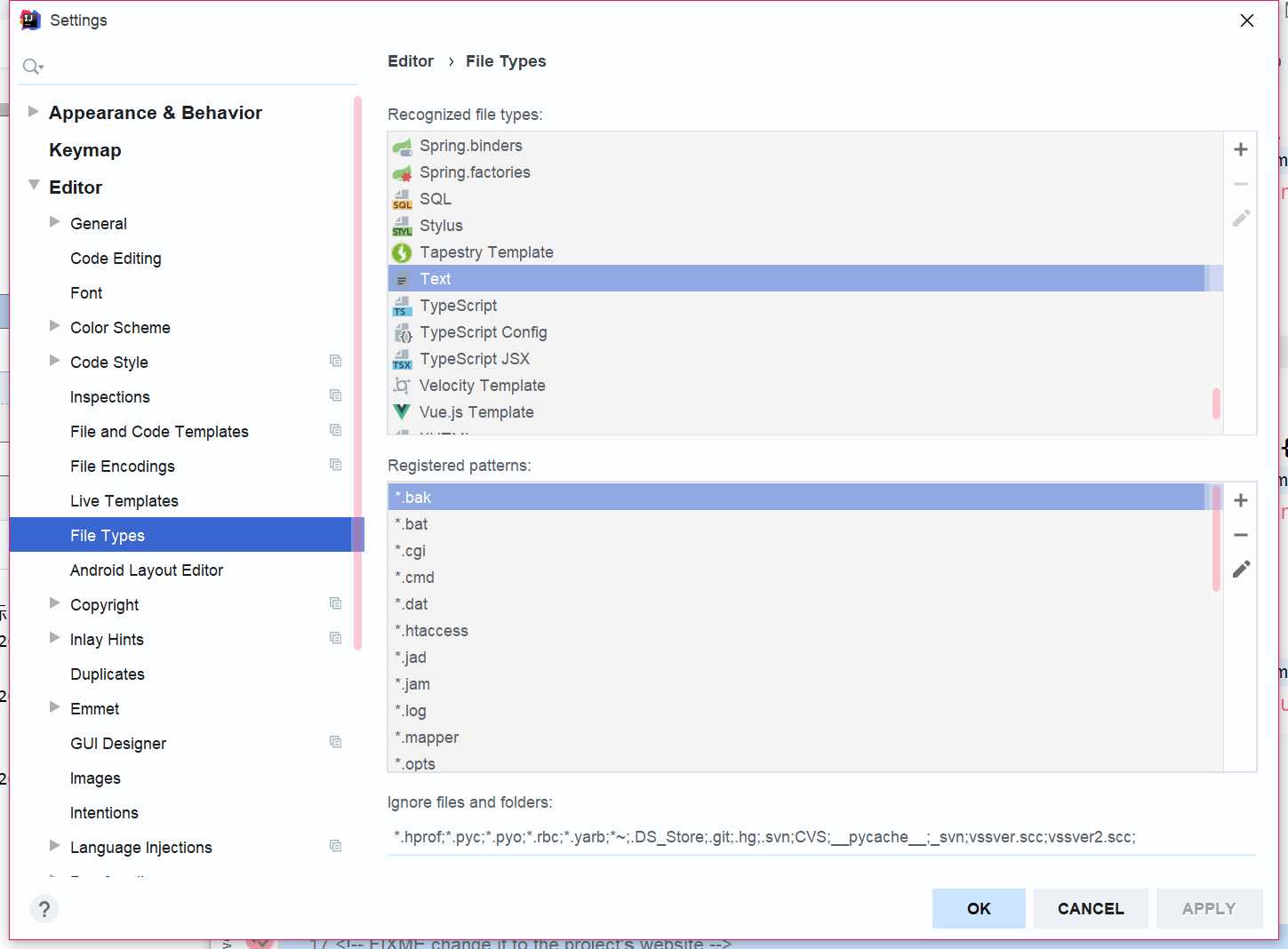Expand the Color Scheme node

coord(55,326)
